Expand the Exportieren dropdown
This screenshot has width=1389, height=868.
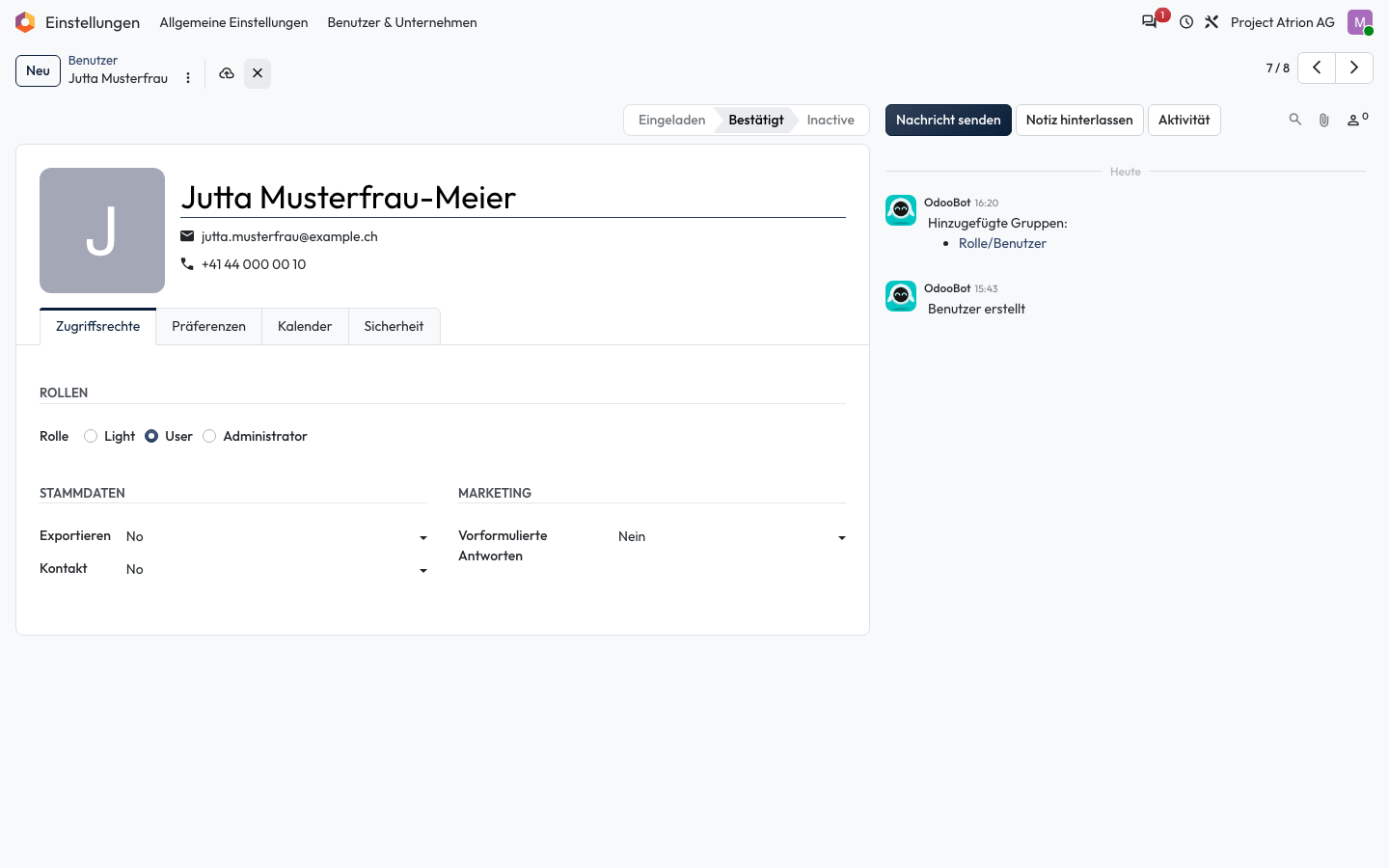[x=277, y=537]
